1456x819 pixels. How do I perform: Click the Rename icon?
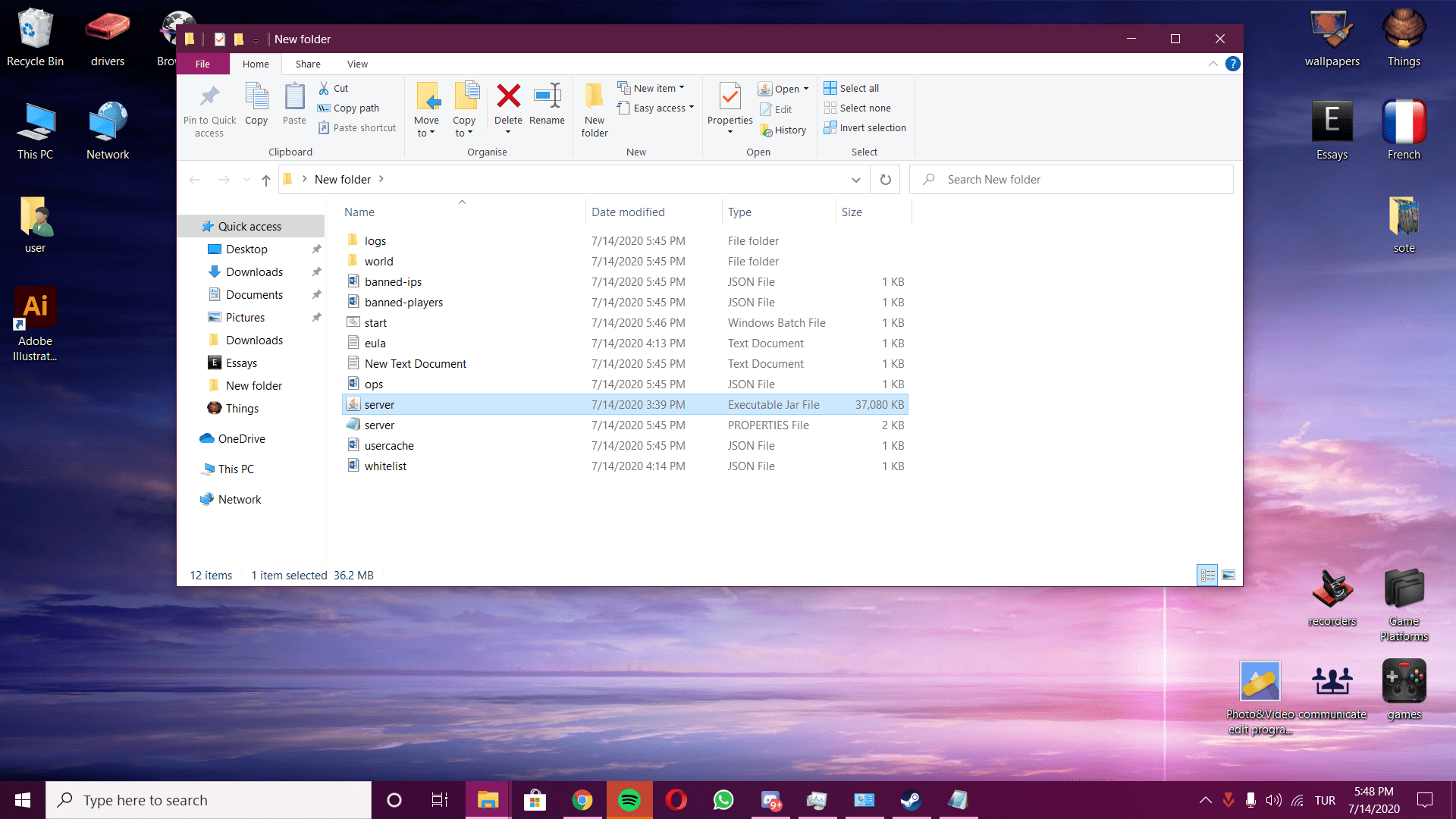pyautogui.click(x=547, y=97)
